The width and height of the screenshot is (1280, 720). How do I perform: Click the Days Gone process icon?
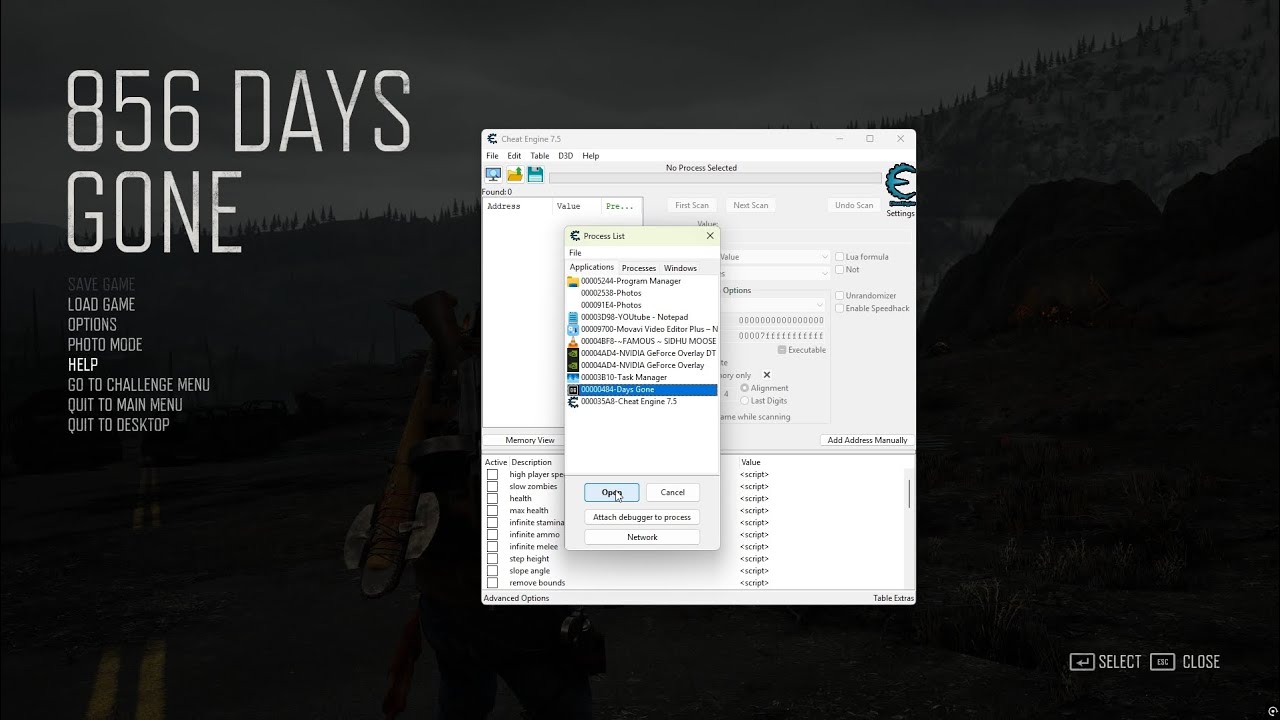point(573,389)
